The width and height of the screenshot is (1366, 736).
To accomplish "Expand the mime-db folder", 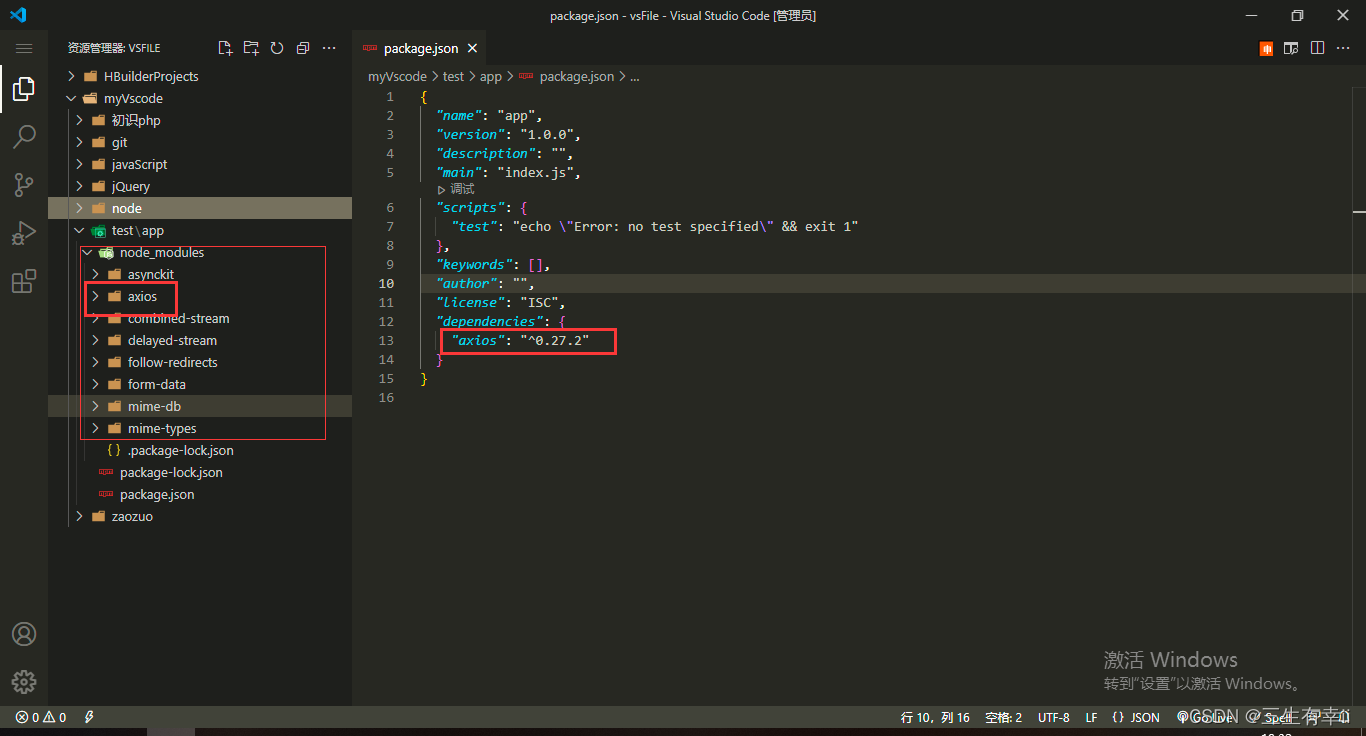I will pos(200,406).
